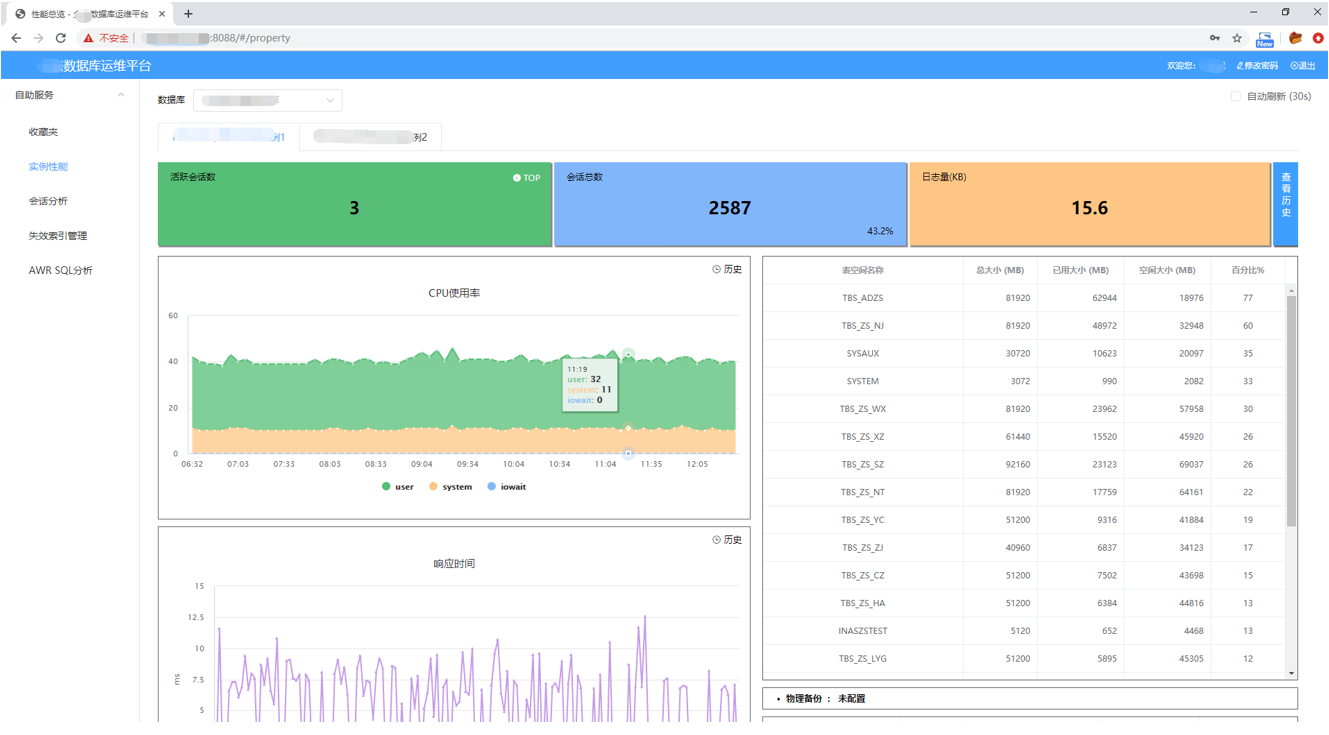This screenshot has height=735, width=1329.
Task: Open the AWR SQL分析 menu item
Action: (61, 271)
